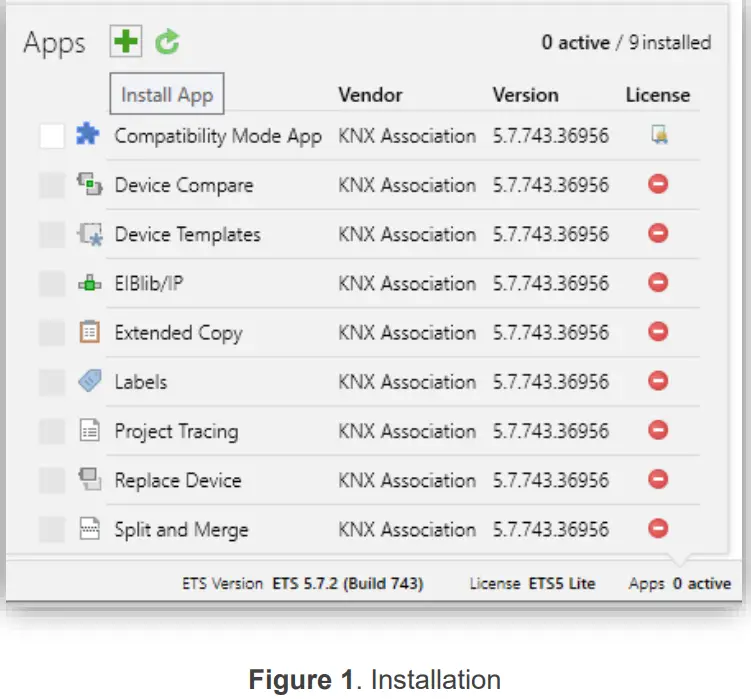Click KNX Association vendor for Labels row

pyautogui.click(x=407, y=382)
